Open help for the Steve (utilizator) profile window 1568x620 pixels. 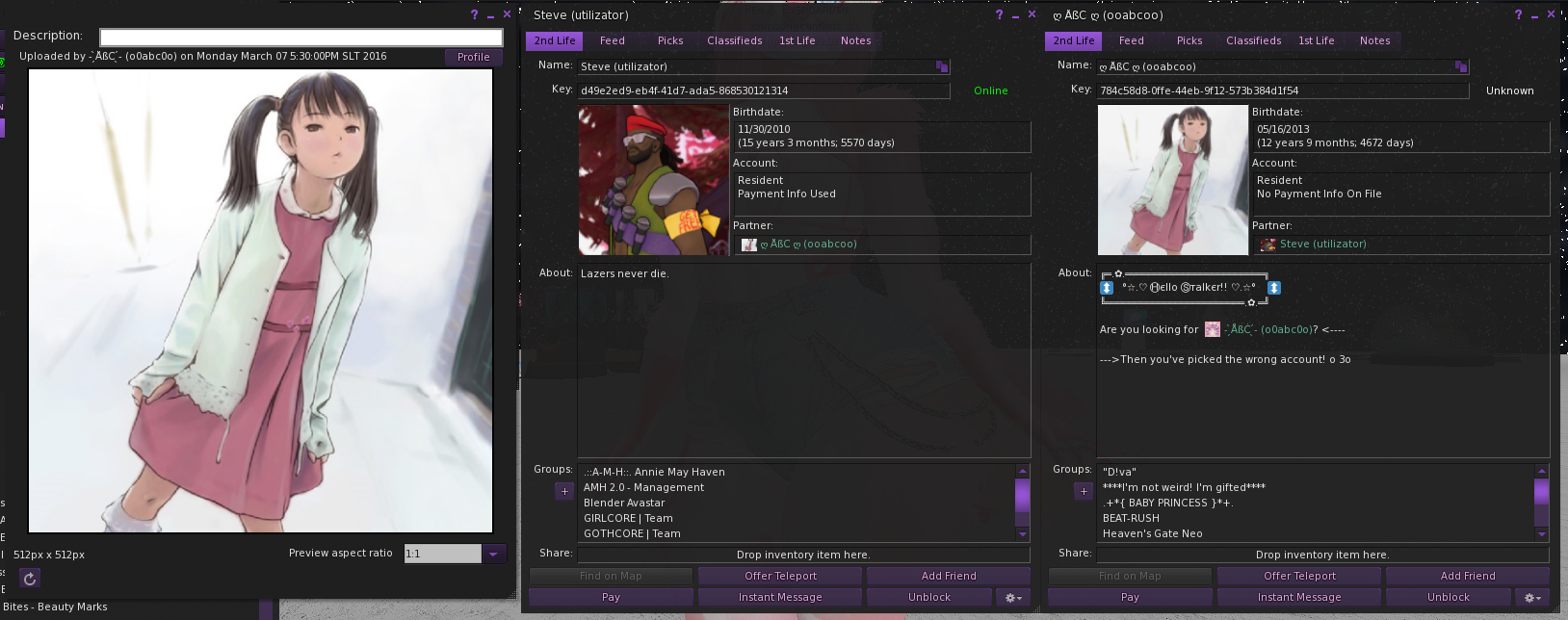(999, 14)
